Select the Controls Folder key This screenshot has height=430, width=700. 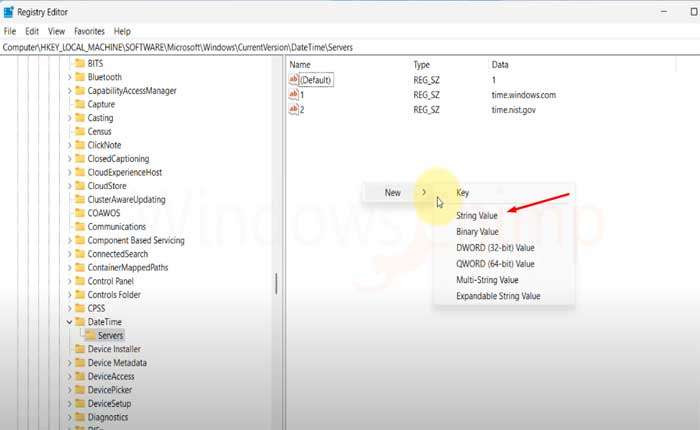click(x=114, y=295)
